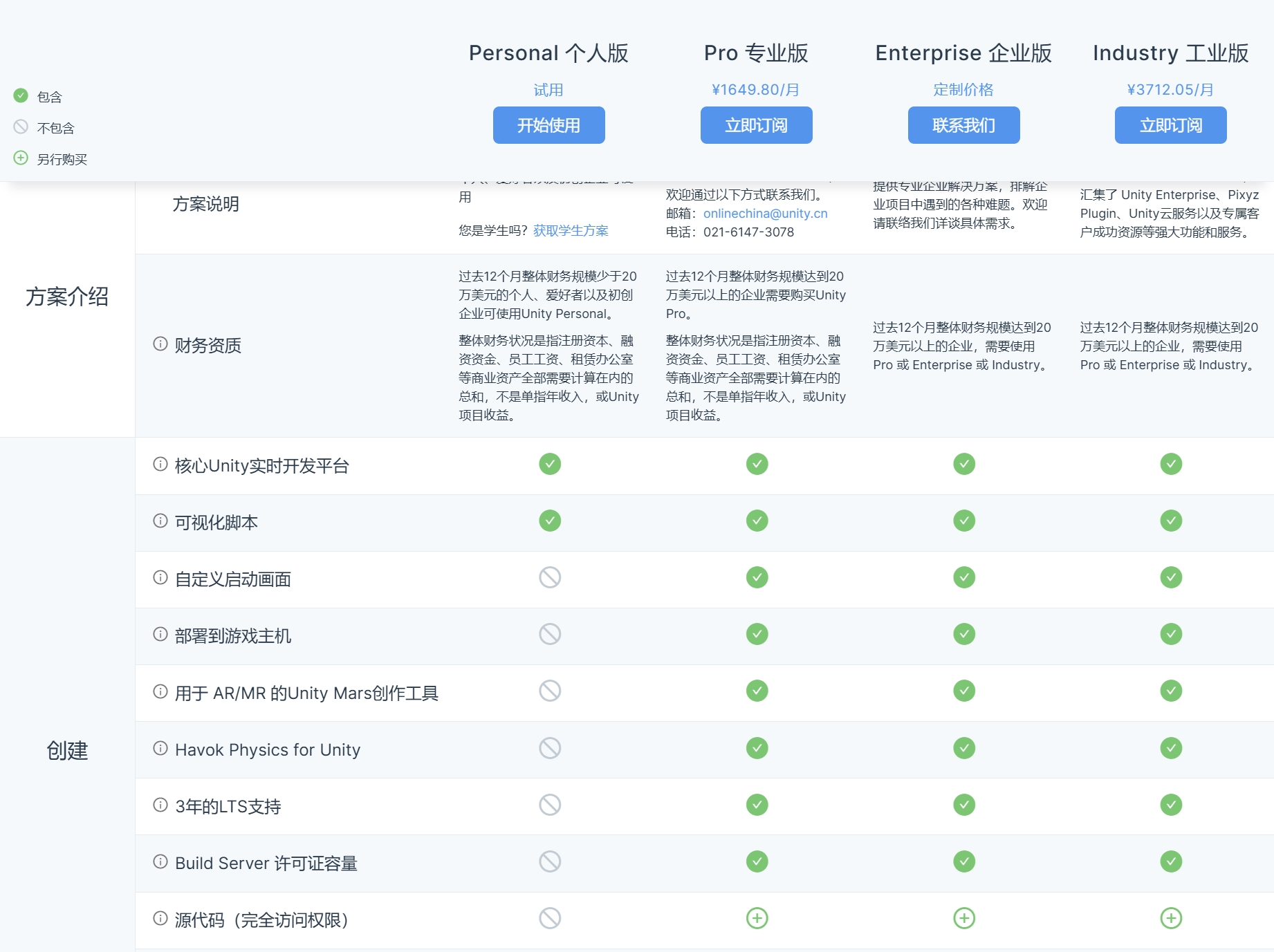Click the 试用 text under Personal
Screen dimensions: 1274x952
click(548, 90)
